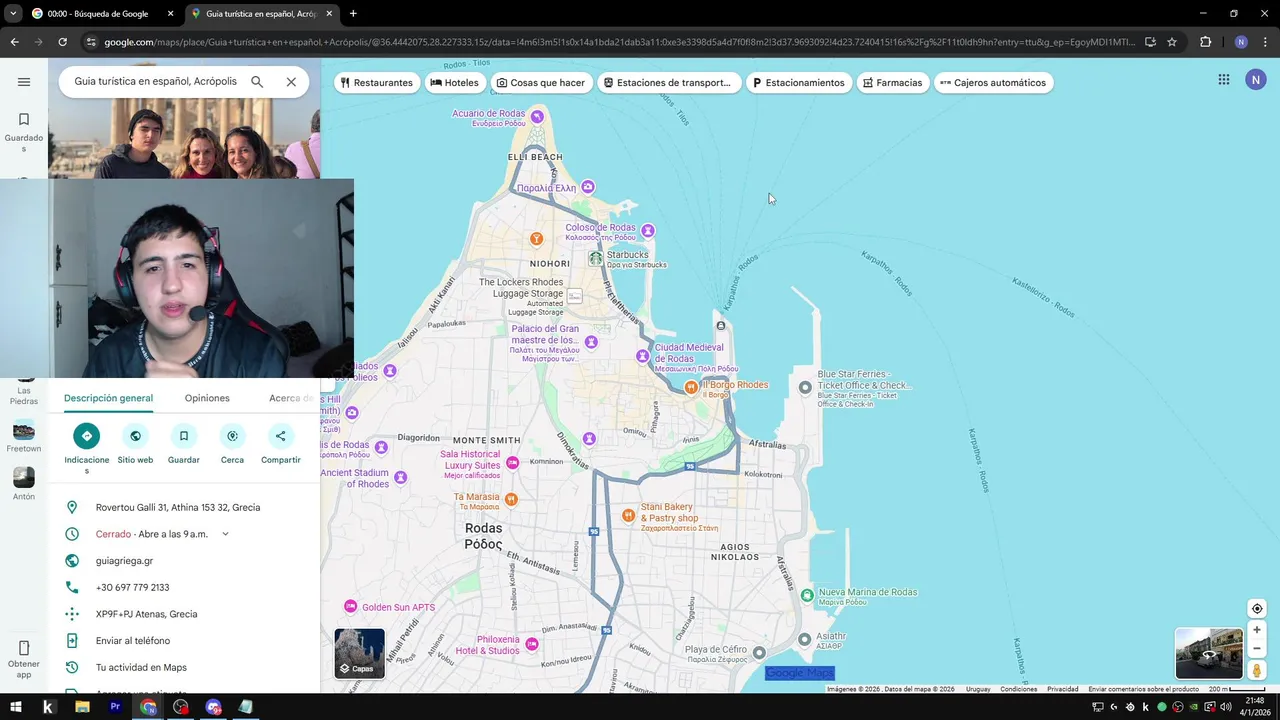Select the Estacionamientos chip

(799, 83)
